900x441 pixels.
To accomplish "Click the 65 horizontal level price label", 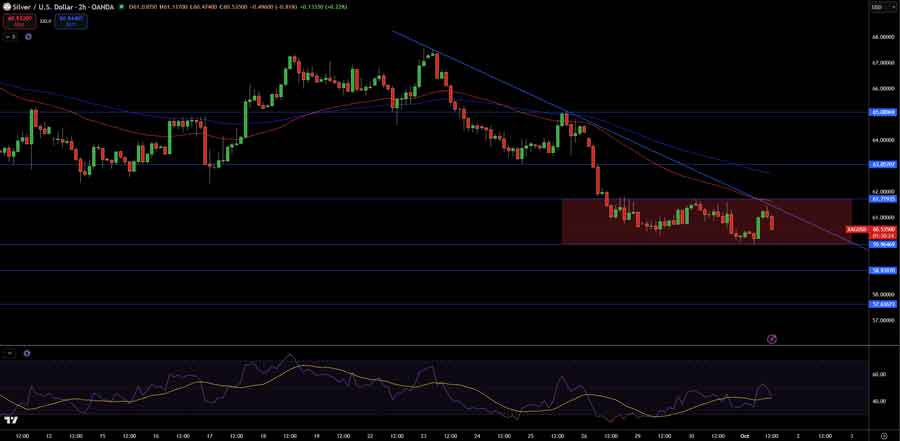I will click(x=883, y=112).
